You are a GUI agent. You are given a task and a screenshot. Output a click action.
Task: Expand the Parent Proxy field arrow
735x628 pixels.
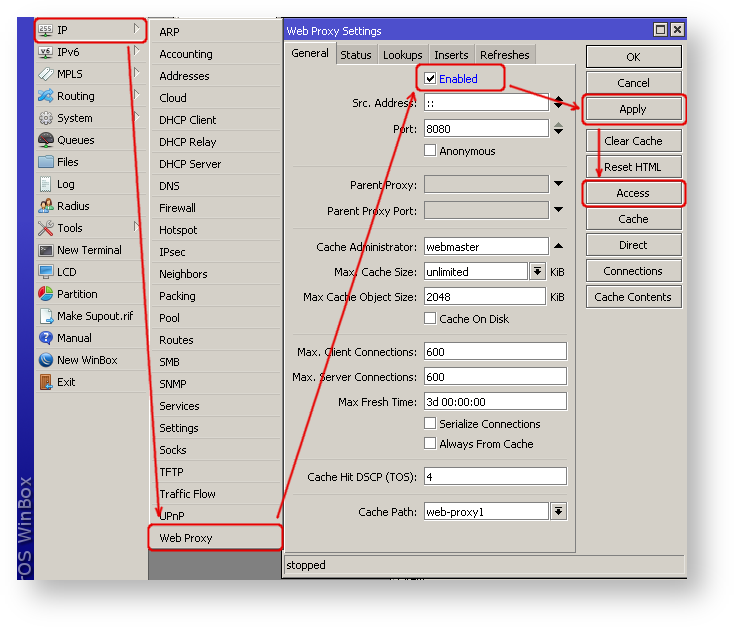point(558,185)
